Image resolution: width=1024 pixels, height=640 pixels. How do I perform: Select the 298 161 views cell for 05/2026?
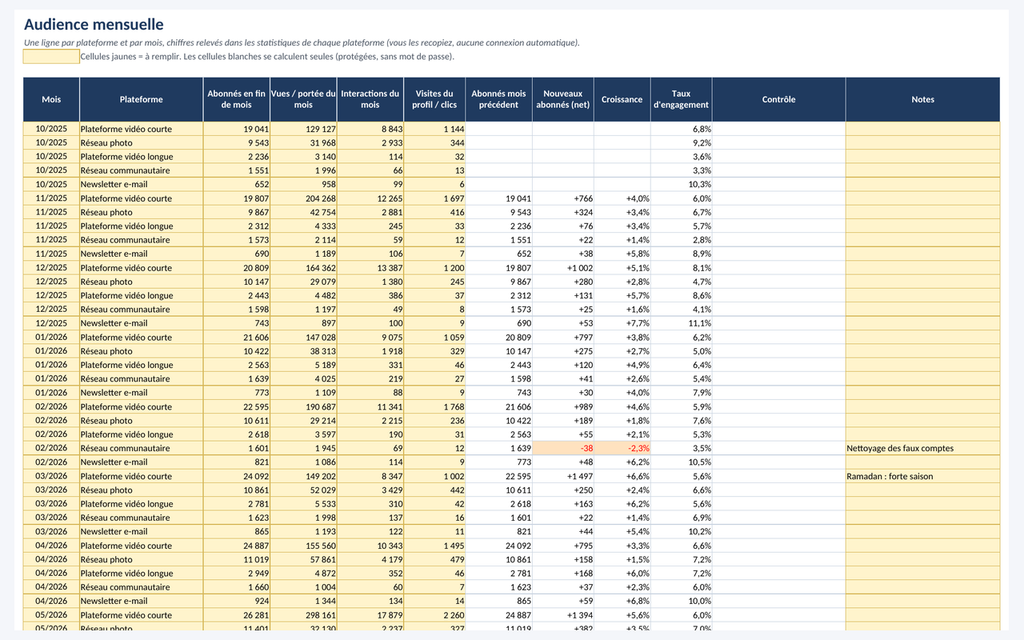[304, 615]
